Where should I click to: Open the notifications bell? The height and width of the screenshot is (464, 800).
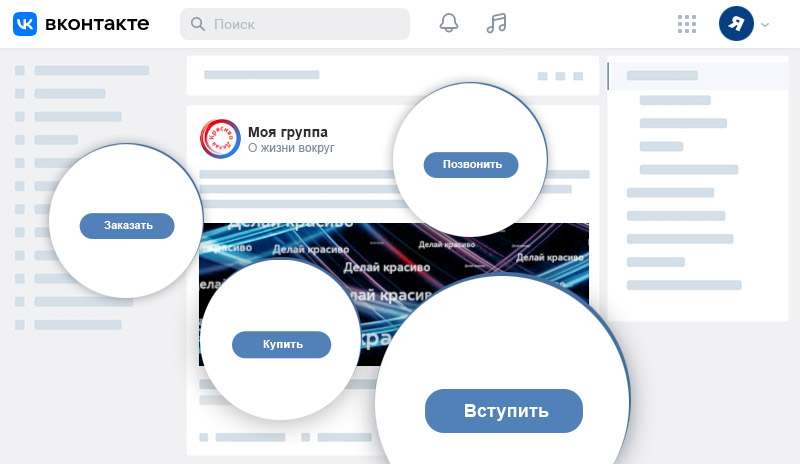(x=449, y=23)
